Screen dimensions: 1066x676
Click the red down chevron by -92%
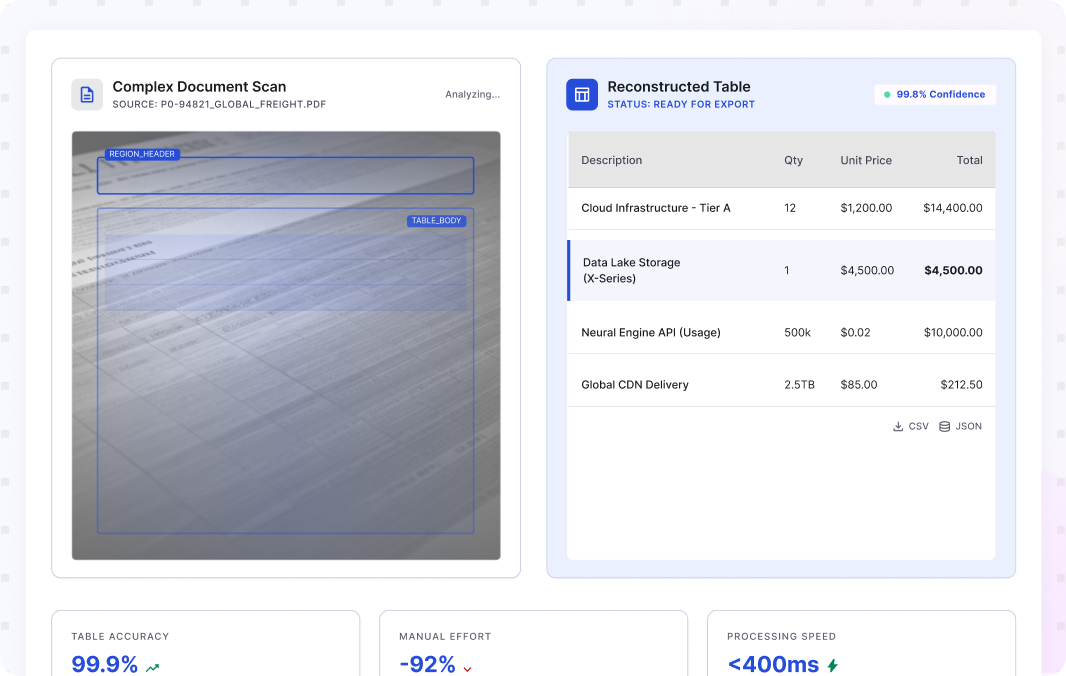tap(468, 669)
